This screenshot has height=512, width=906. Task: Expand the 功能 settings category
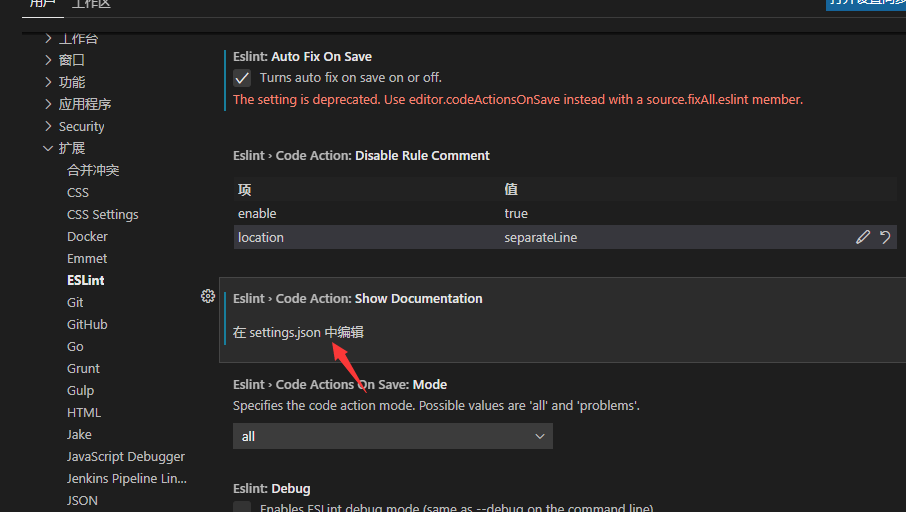pos(48,82)
